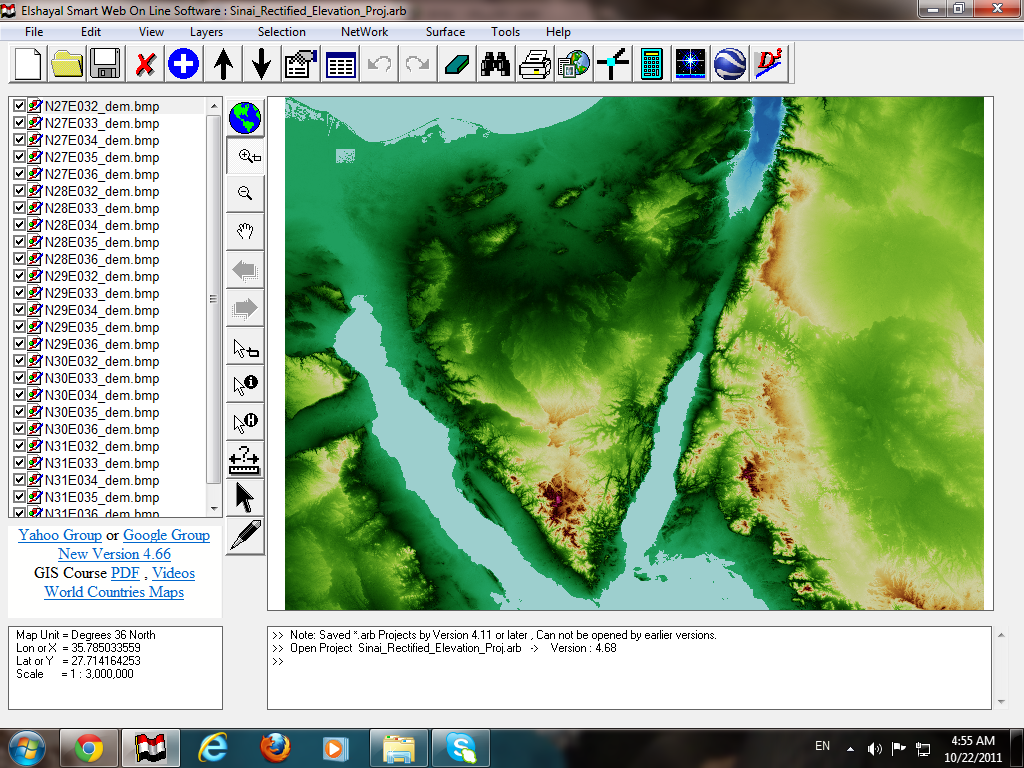The image size is (1024, 768).
Task: Open the NetWork menu
Action: coord(364,31)
